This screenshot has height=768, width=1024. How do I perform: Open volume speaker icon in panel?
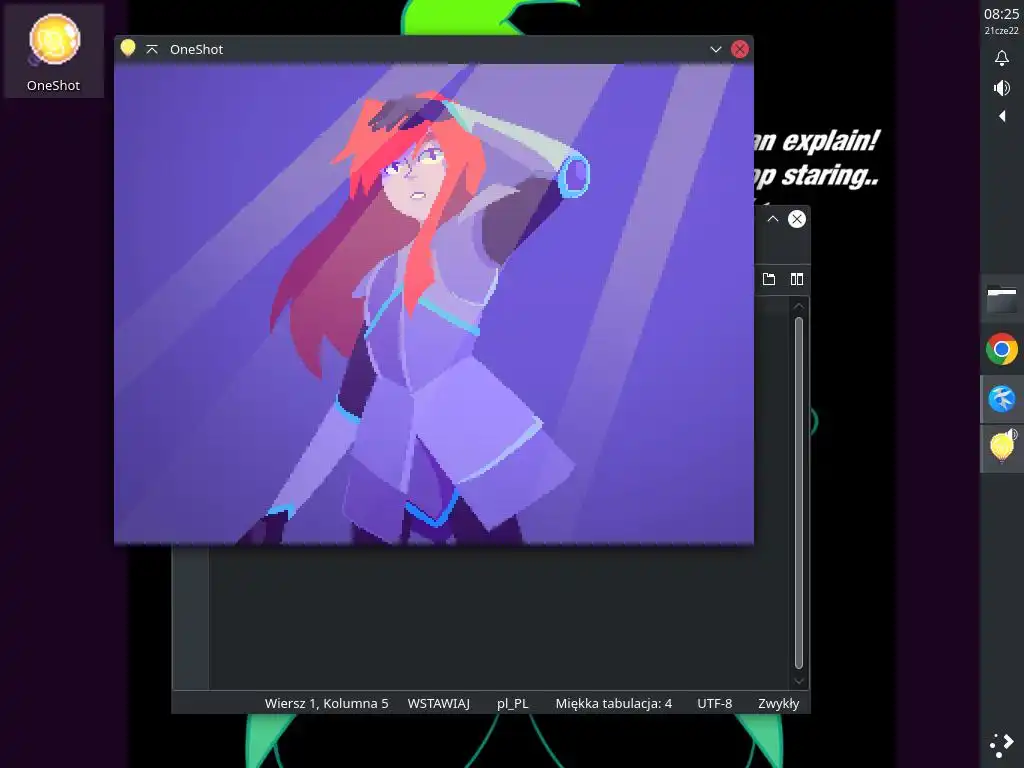click(x=1002, y=88)
